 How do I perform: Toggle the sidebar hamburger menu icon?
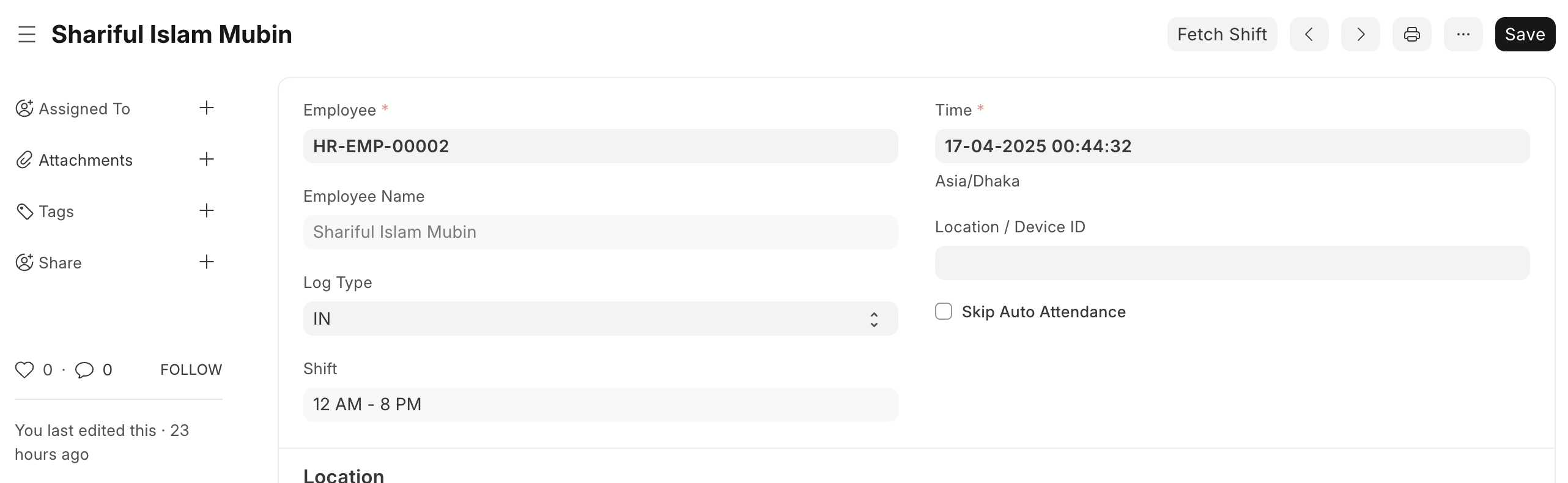click(x=27, y=34)
